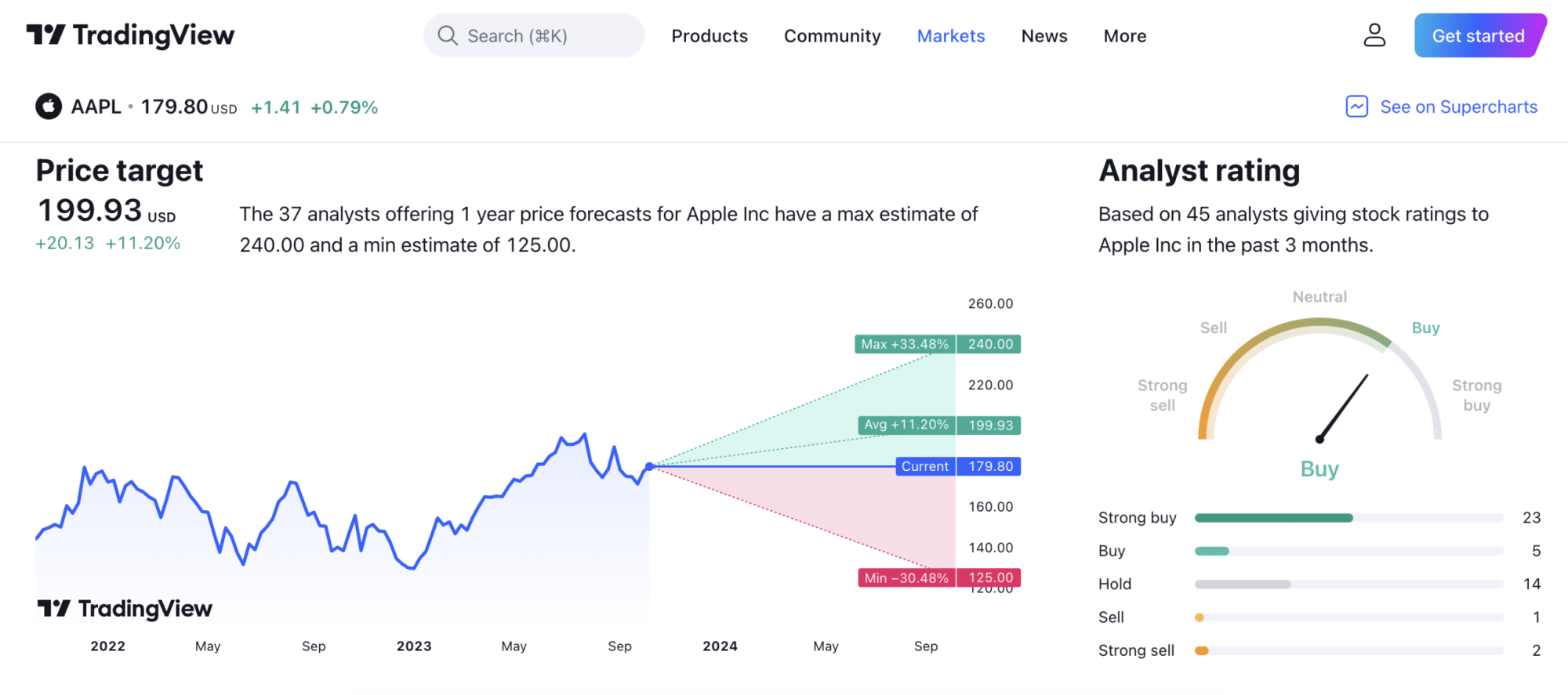Click the current price dot on chart
Viewport: 1568px width, 695px height.
(x=649, y=466)
